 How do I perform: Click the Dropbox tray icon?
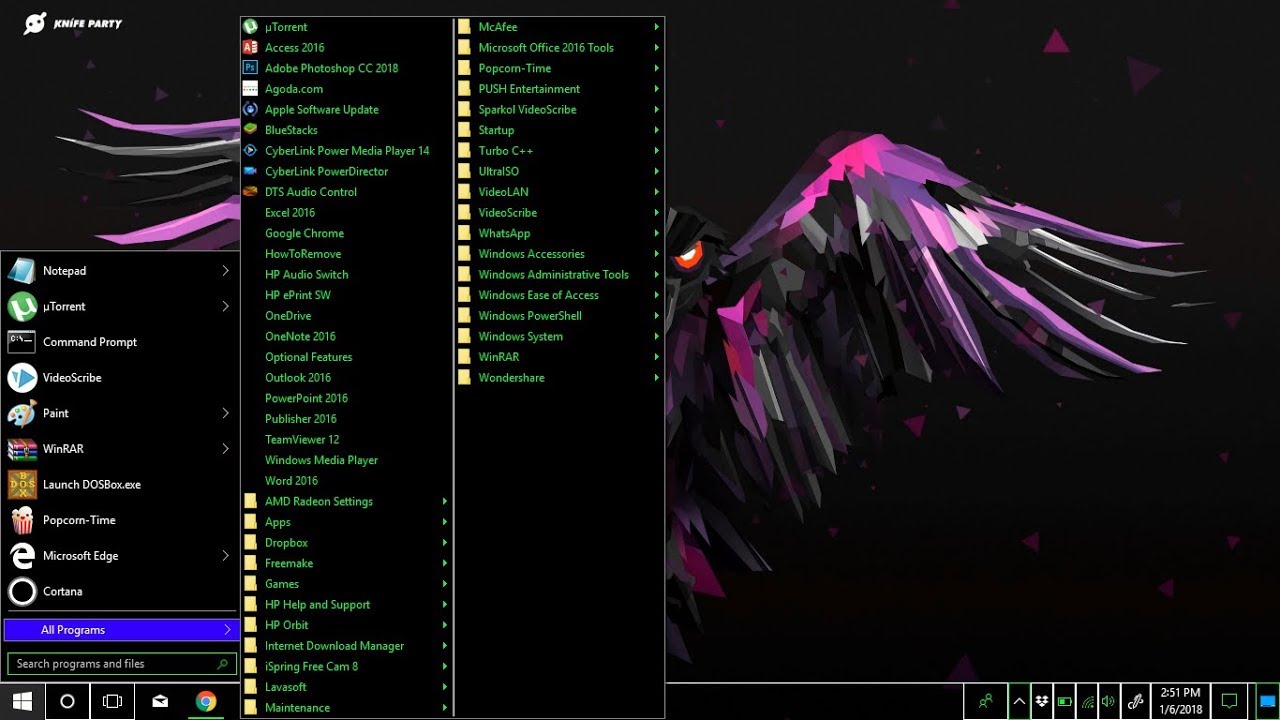(x=1042, y=701)
